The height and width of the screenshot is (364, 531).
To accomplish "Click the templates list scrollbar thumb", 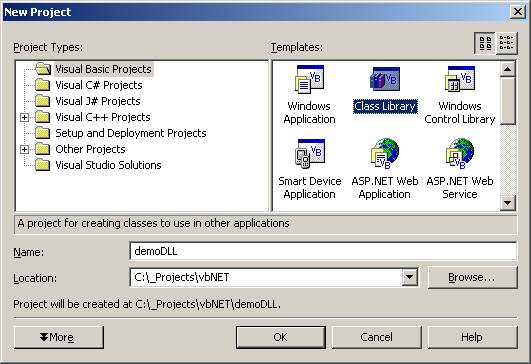I will point(508,101).
